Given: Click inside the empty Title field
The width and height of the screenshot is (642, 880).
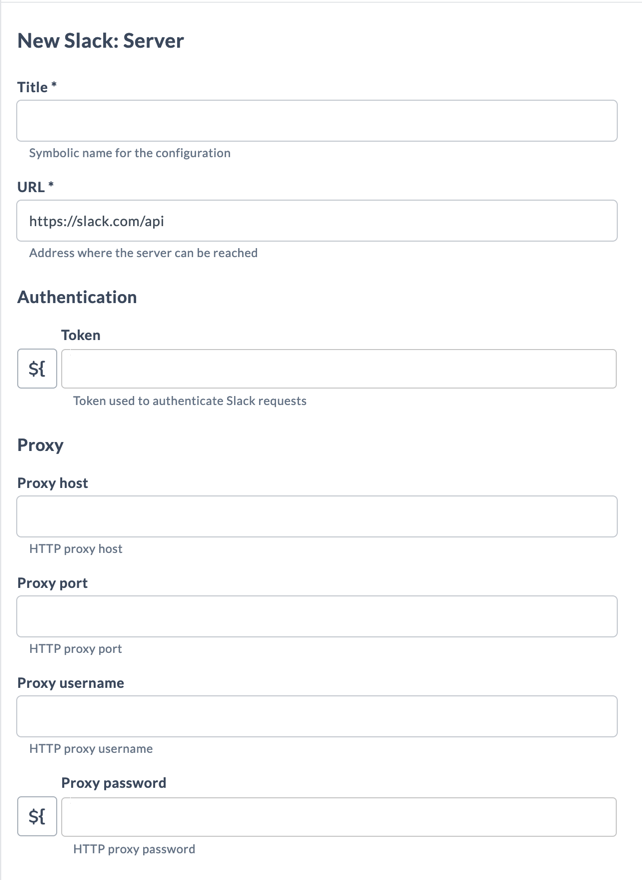Looking at the screenshot, I should coord(316,120).
